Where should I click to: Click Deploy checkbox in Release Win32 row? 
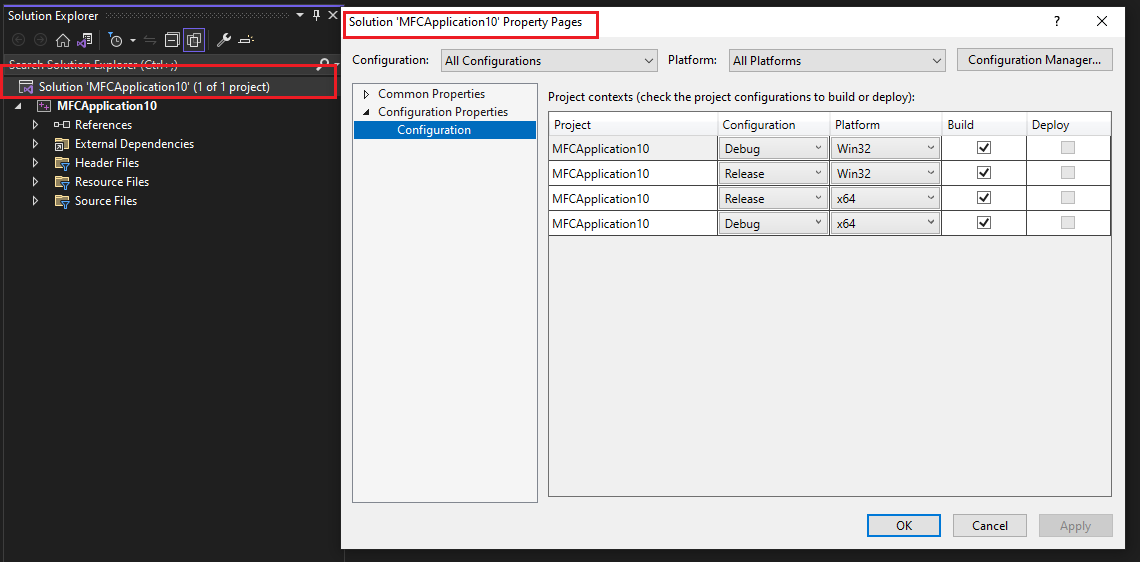(1068, 172)
